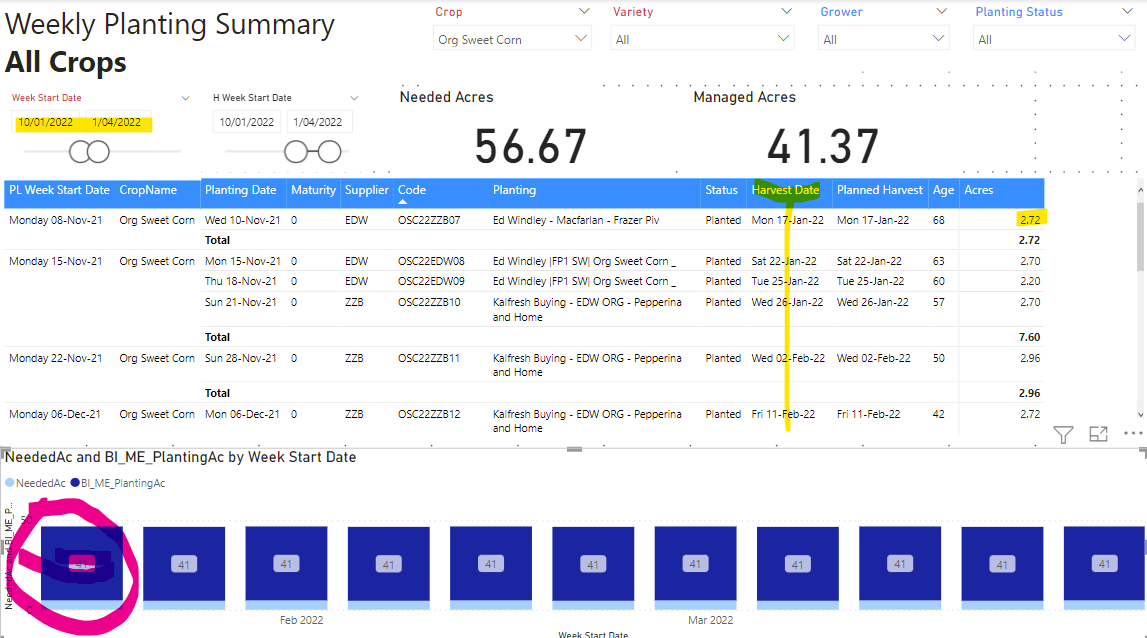1147x638 pixels.
Task: Click the Acres column header
Action: [x=979, y=190]
